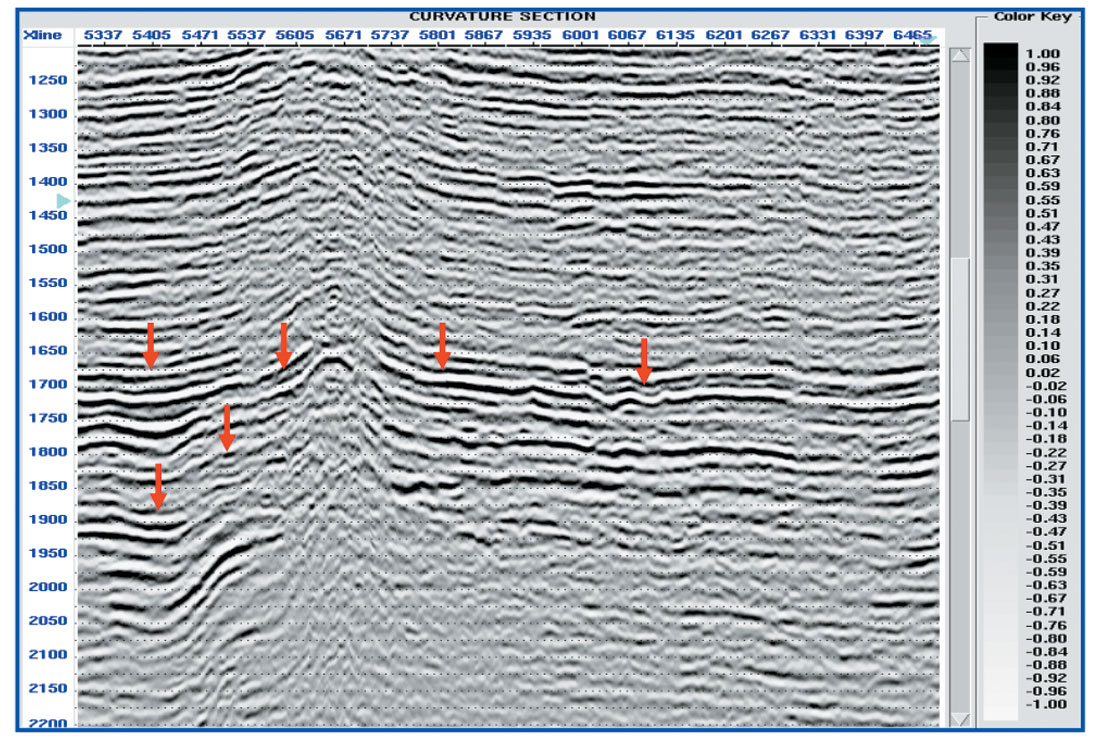Click time axis value 1500
Viewport: 1100px width, 740px height.
tap(48, 249)
